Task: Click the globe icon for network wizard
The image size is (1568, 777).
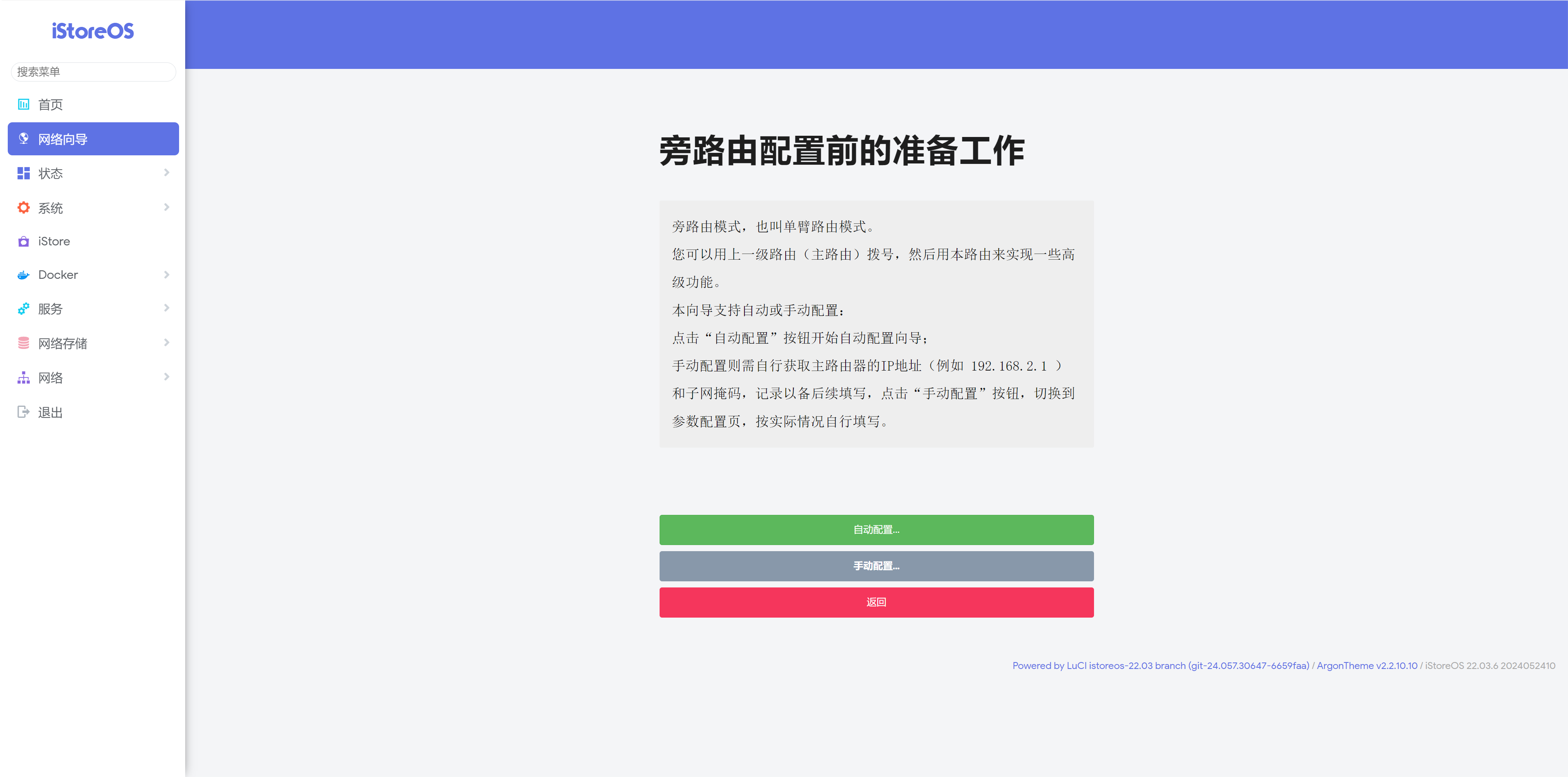Action: coord(23,139)
